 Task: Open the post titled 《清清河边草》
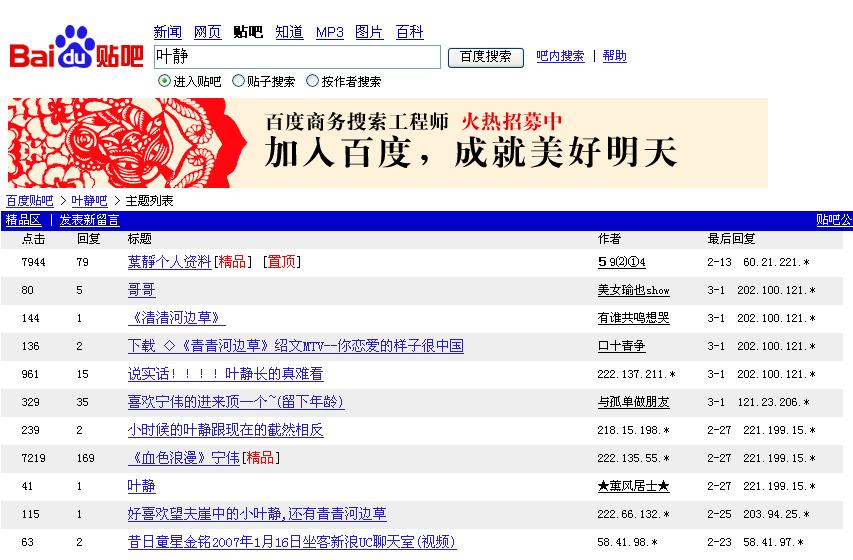[x=176, y=318]
